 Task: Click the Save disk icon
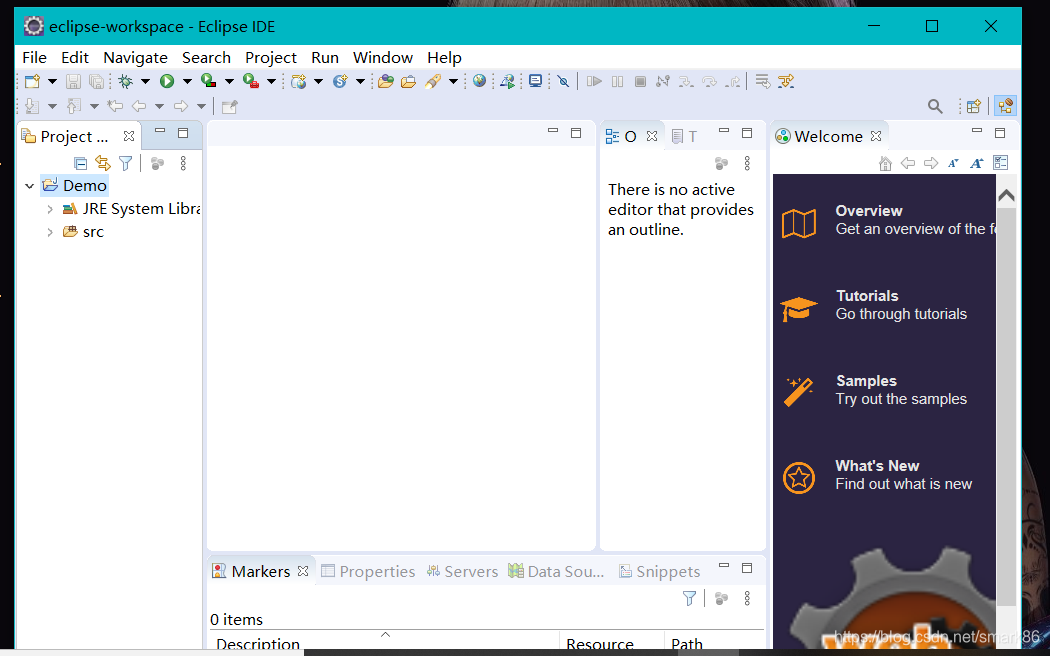74,82
